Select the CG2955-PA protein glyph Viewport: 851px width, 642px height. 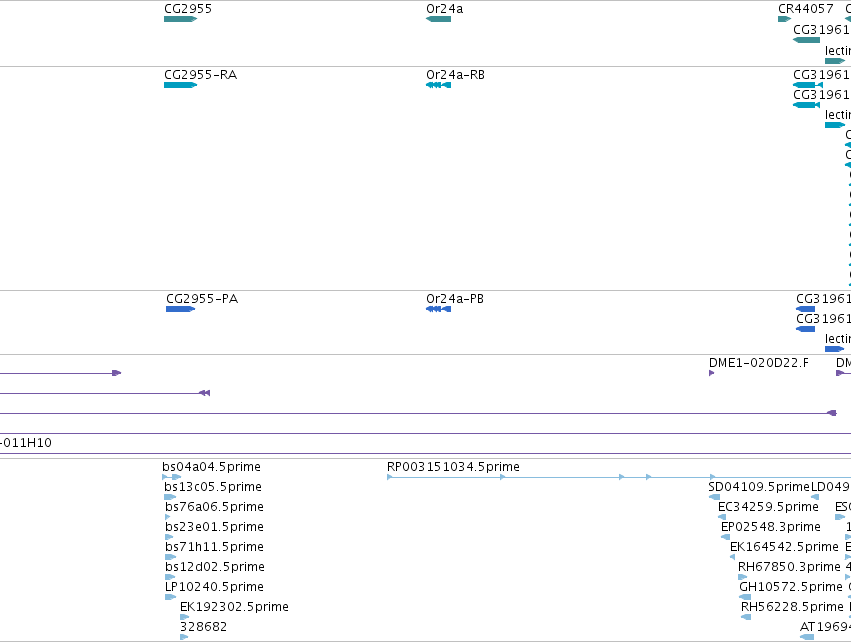coord(181,309)
